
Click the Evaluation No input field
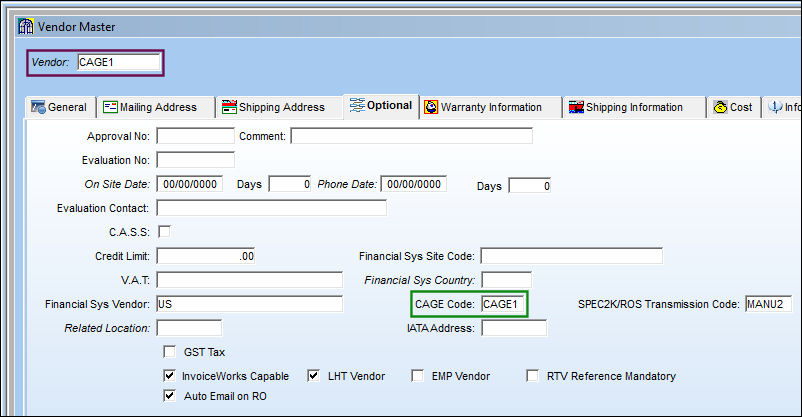click(195, 160)
